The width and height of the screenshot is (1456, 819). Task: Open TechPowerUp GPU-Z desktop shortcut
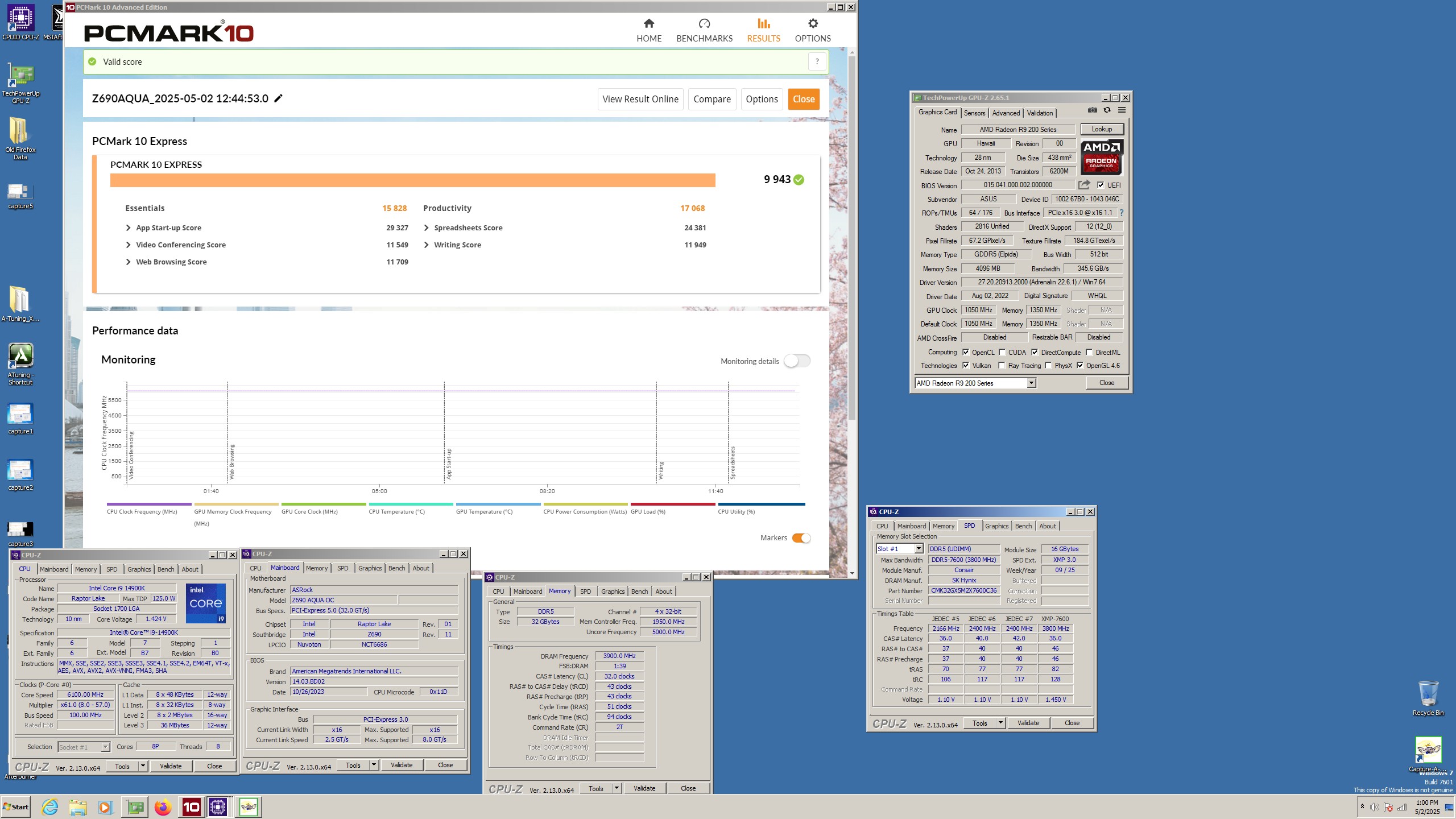click(20, 84)
